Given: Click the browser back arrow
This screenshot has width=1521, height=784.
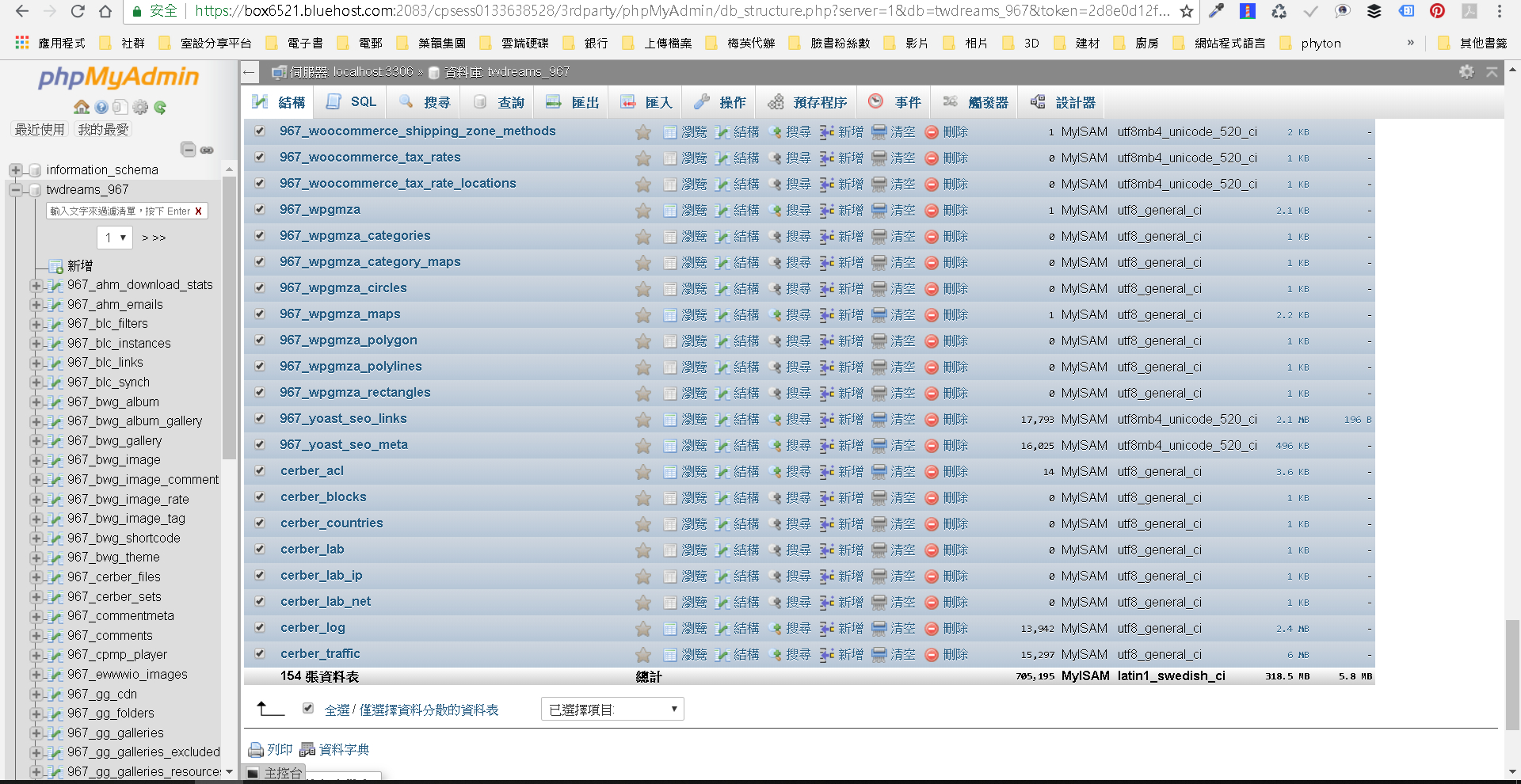Looking at the screenshot, I should tap(21, 11).
